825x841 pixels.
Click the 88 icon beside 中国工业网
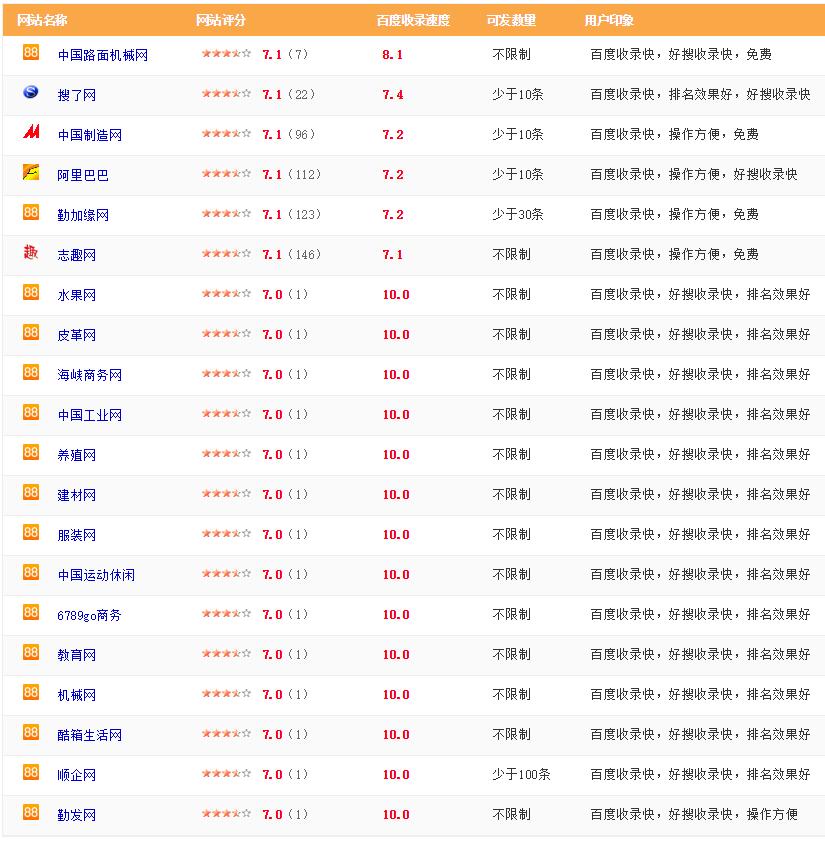point(31,412)
